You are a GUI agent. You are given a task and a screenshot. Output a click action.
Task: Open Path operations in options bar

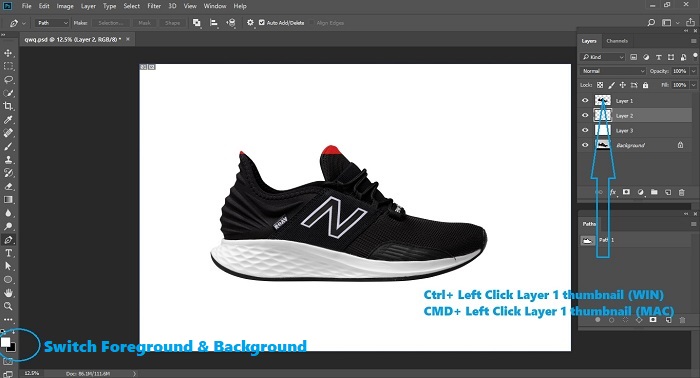[x=196, y=23]
